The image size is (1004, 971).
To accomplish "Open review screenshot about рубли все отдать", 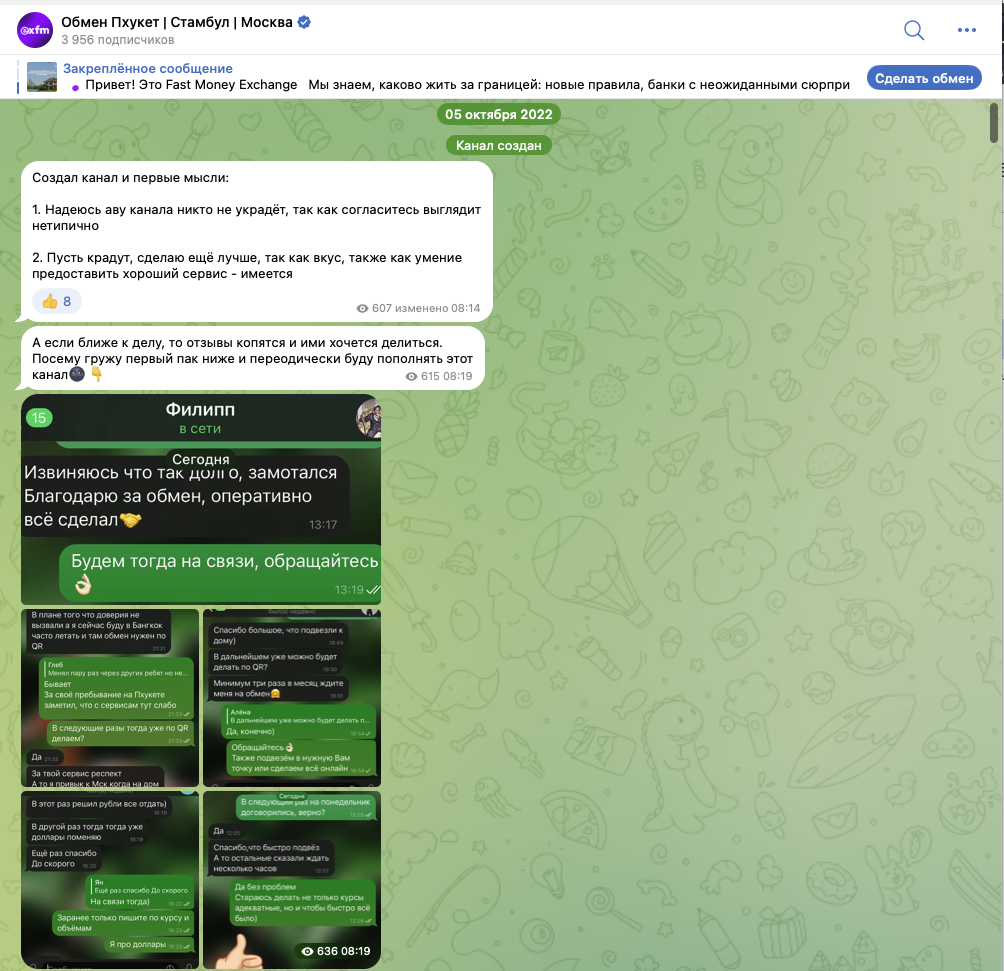I will coord(110,879).
